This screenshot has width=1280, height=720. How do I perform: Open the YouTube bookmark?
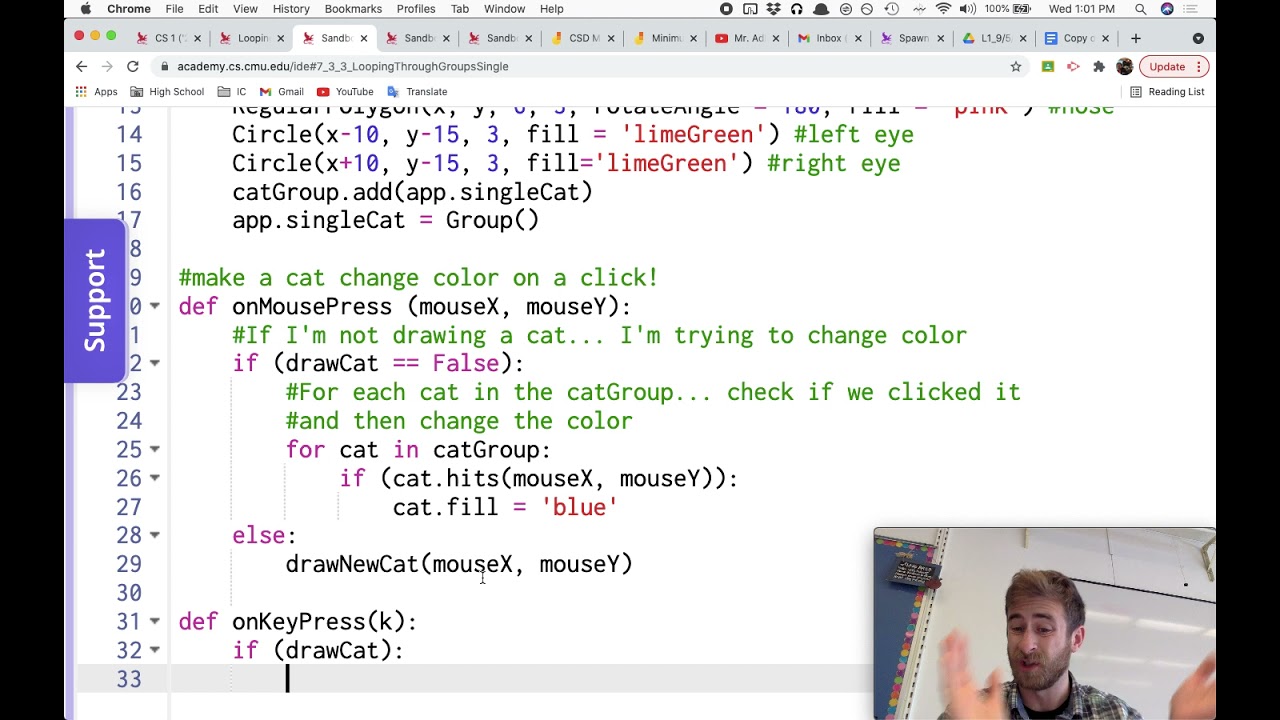tap(346, 92)
